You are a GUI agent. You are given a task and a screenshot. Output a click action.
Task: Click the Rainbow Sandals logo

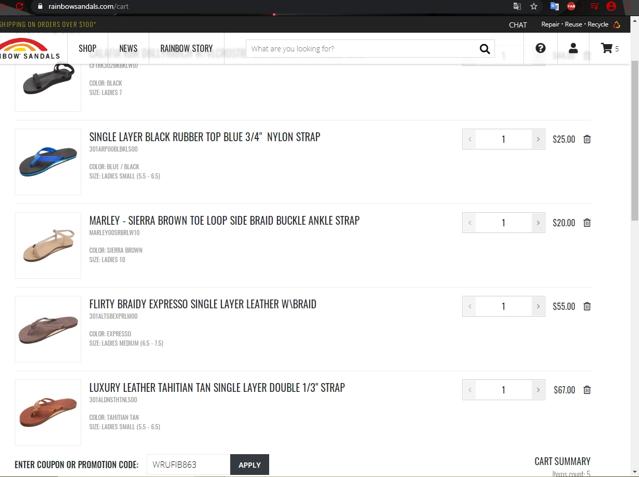(29, 49)
